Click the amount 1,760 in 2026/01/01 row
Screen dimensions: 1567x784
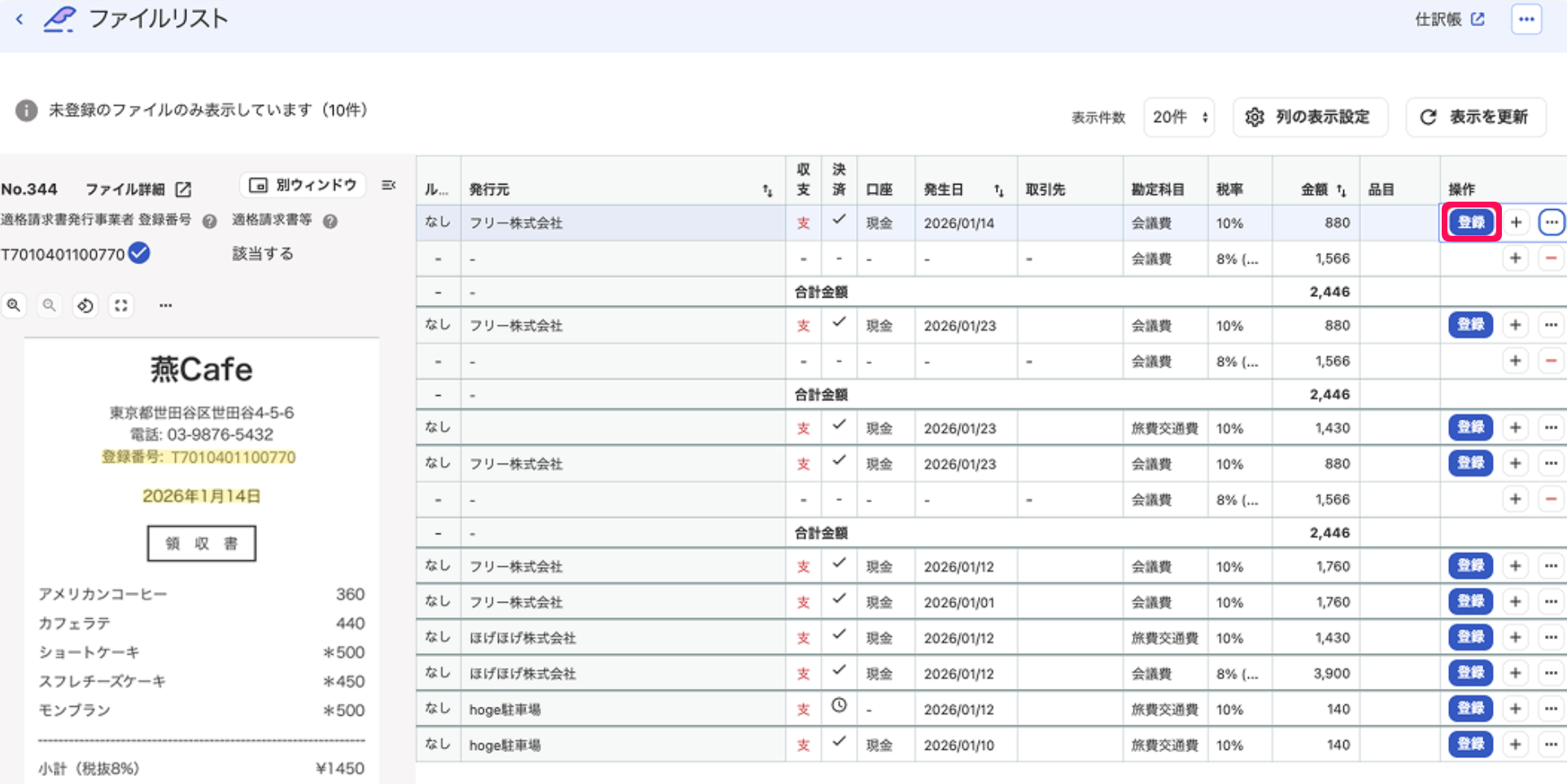click(1333, 603)
